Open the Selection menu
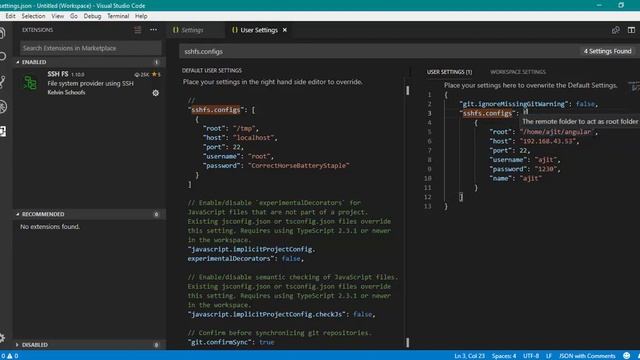 click(x=33, y=16)
